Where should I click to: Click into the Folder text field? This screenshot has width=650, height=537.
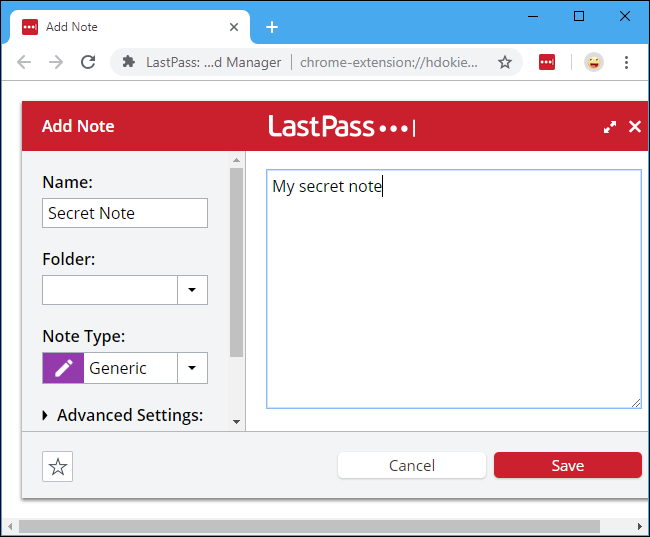click(x=110, y=290)
